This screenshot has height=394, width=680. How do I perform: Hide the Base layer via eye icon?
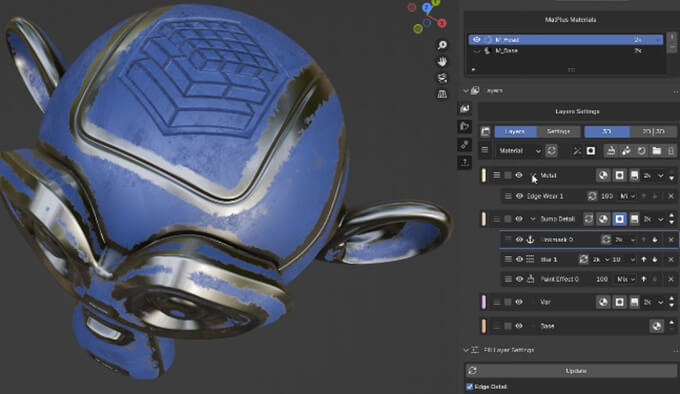pyautogui.click(x=519, y=326)
